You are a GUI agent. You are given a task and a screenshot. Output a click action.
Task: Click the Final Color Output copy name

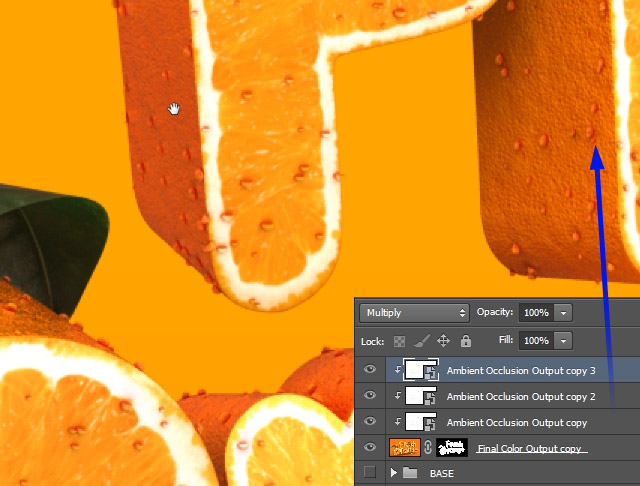(x=529, y=448)
